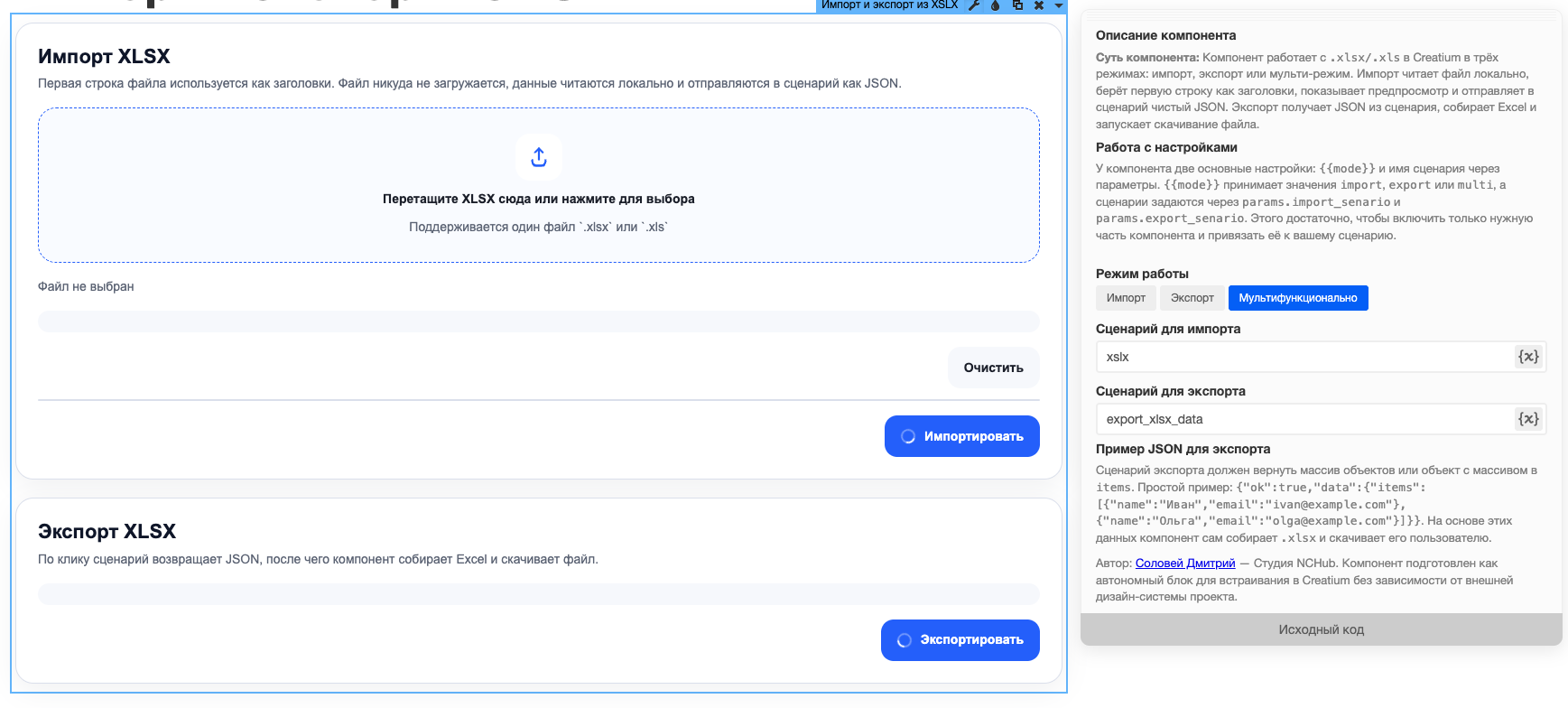Click the Очистить button
Screen dimensions: 1568x708
coord(993,368)
